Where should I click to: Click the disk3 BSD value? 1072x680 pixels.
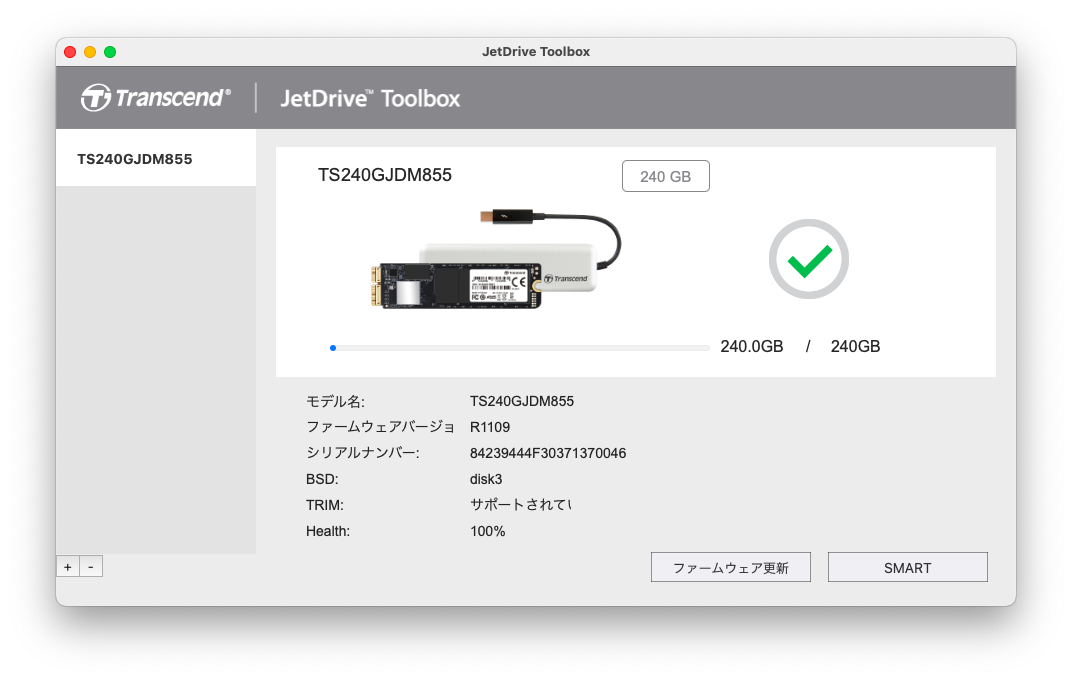click(x=486, y=479)
